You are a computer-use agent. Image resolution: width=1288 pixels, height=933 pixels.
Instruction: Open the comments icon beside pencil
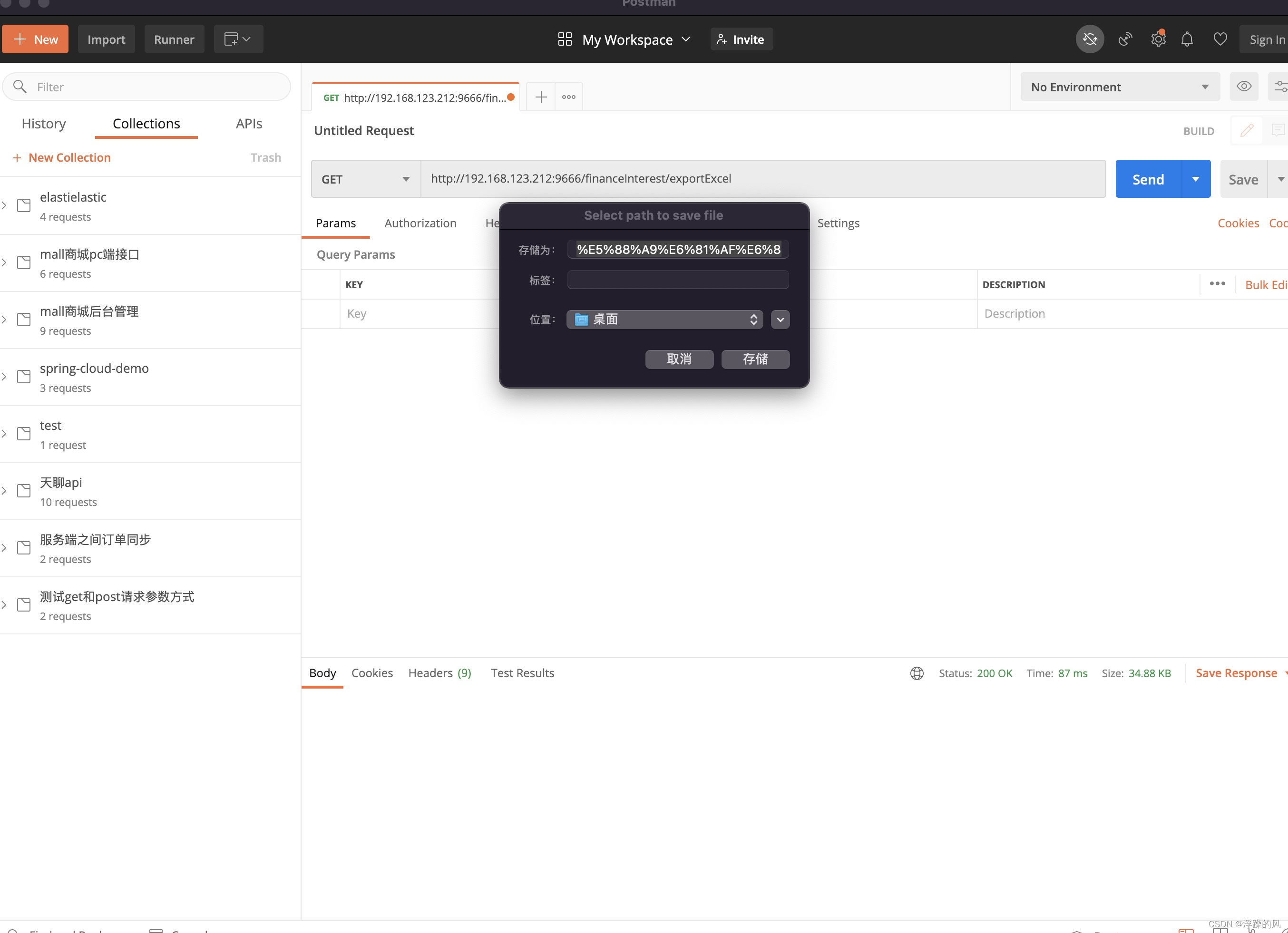(x=1278, y=131)
